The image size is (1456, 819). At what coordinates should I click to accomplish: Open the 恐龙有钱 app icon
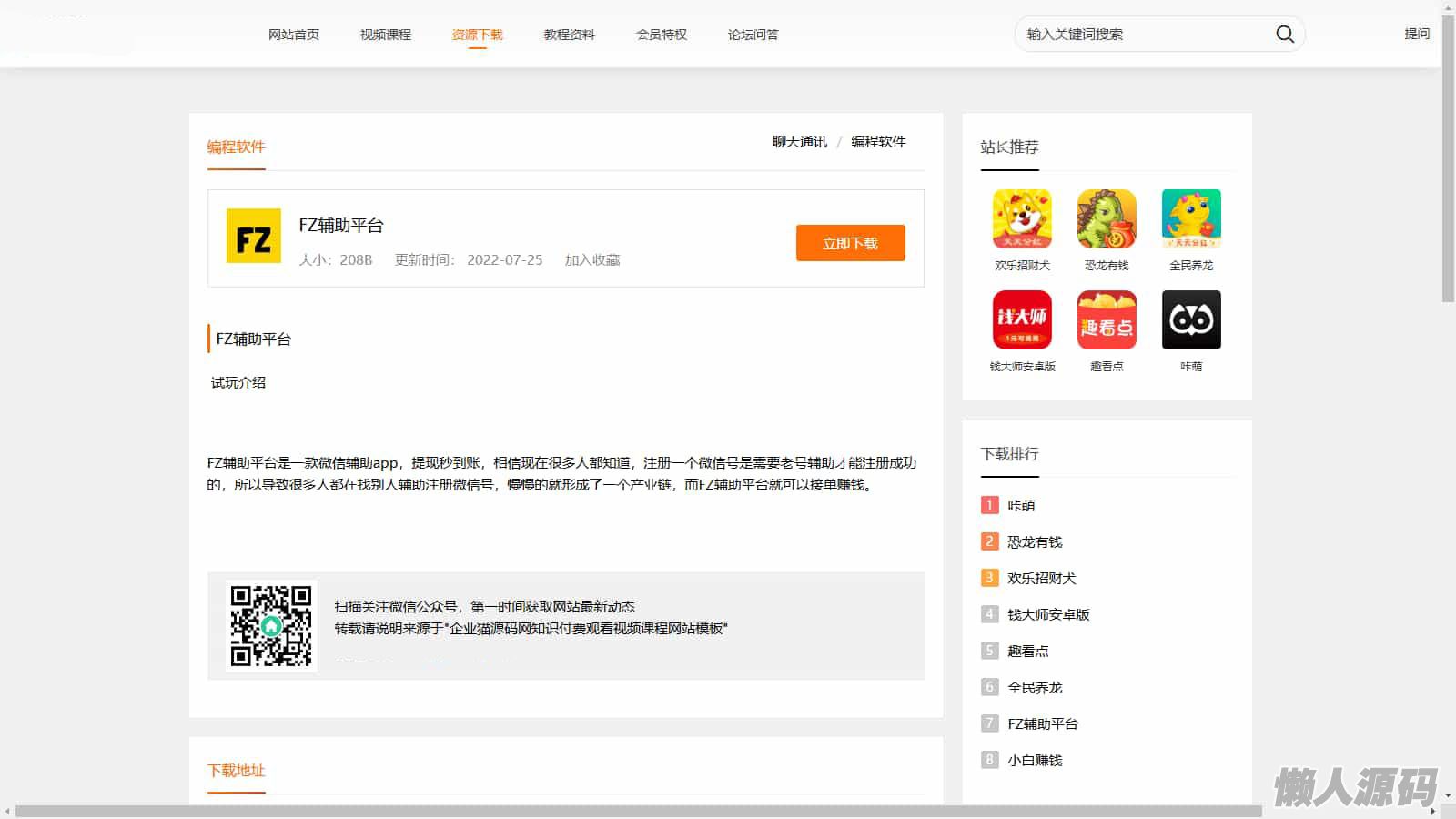point(1107,219)
